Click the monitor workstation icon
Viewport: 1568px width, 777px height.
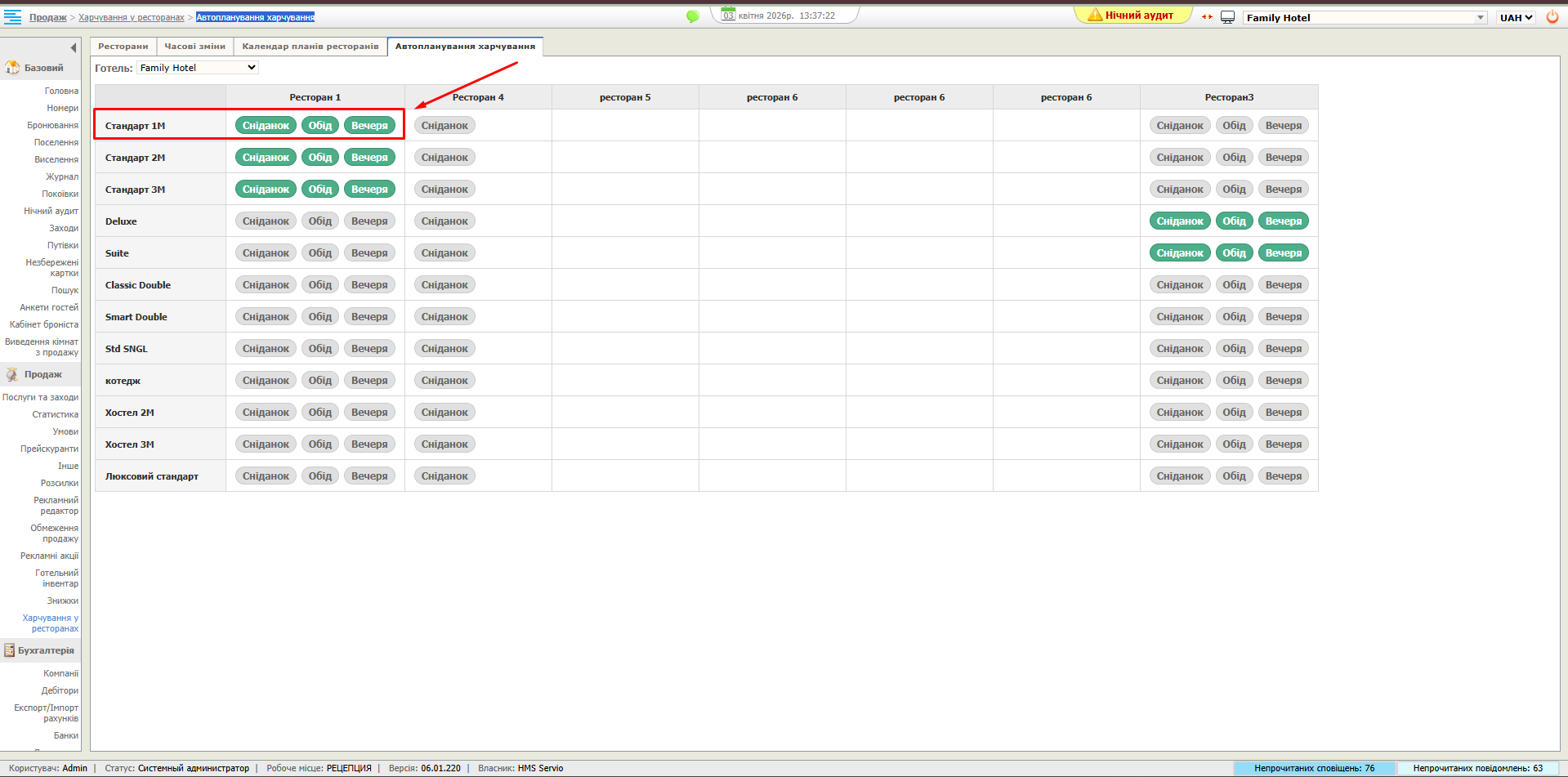click(x=1227, y=17)
